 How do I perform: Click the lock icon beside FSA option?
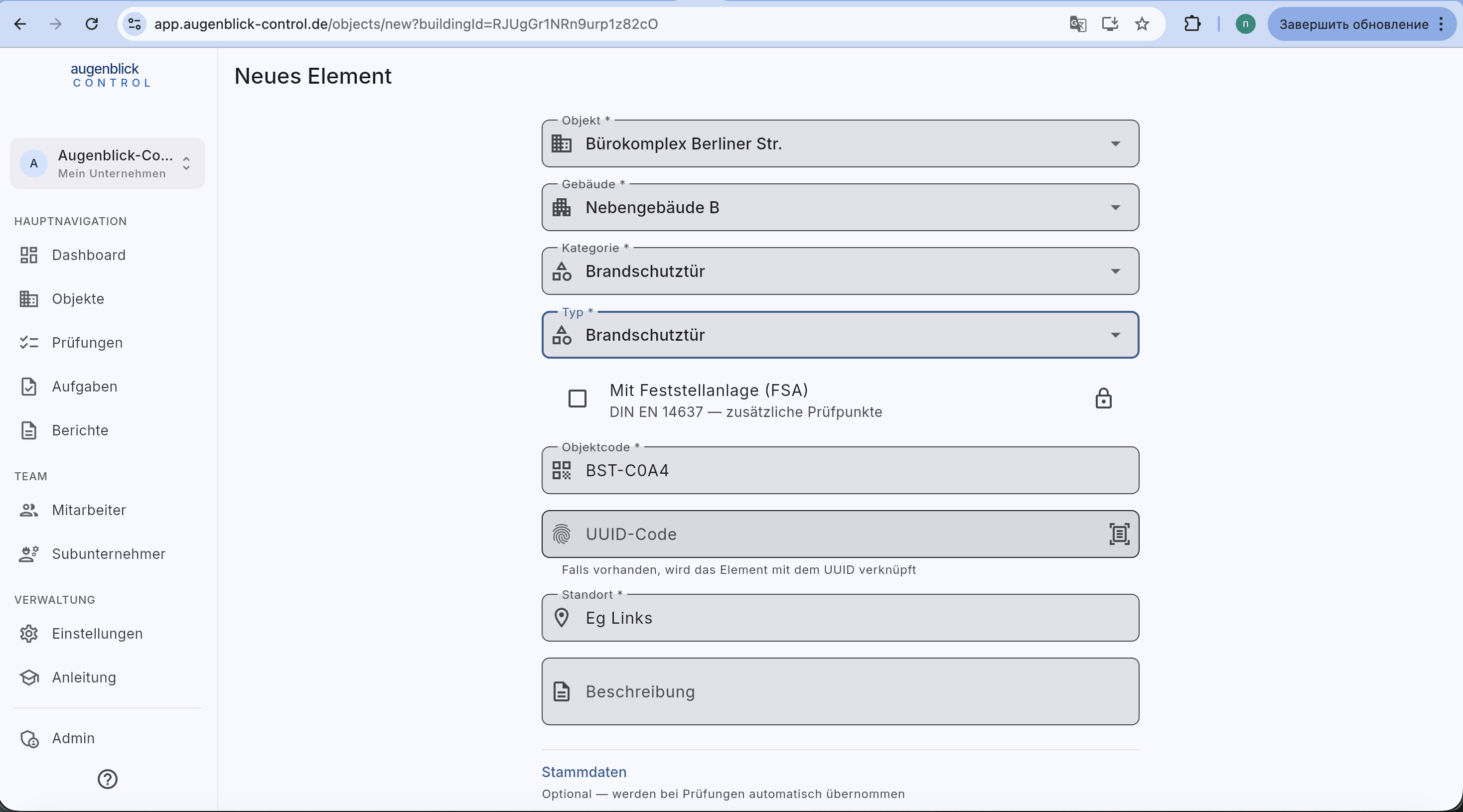click(1104, 399)
